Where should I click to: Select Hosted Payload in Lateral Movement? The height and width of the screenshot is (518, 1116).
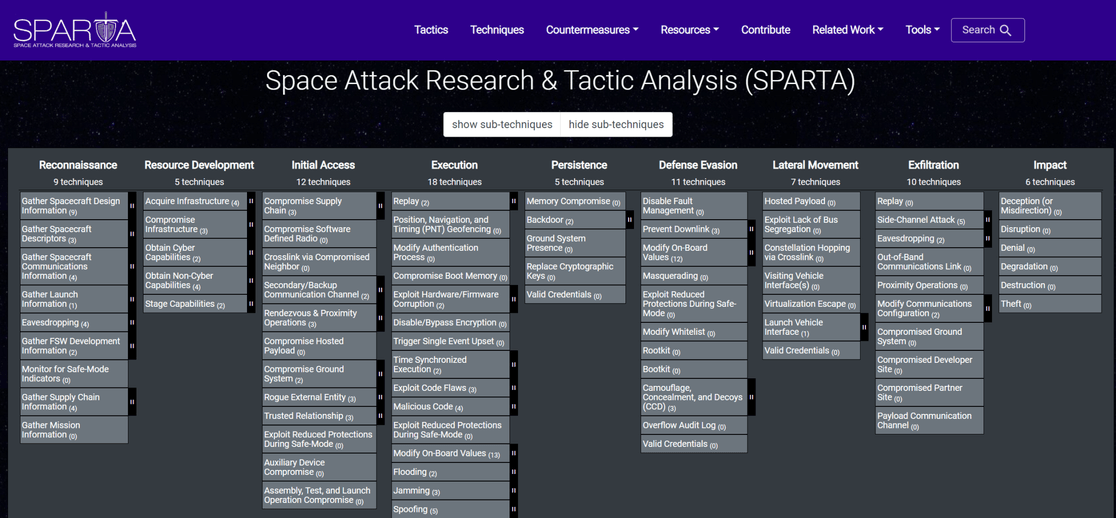[x=811, y=201]
